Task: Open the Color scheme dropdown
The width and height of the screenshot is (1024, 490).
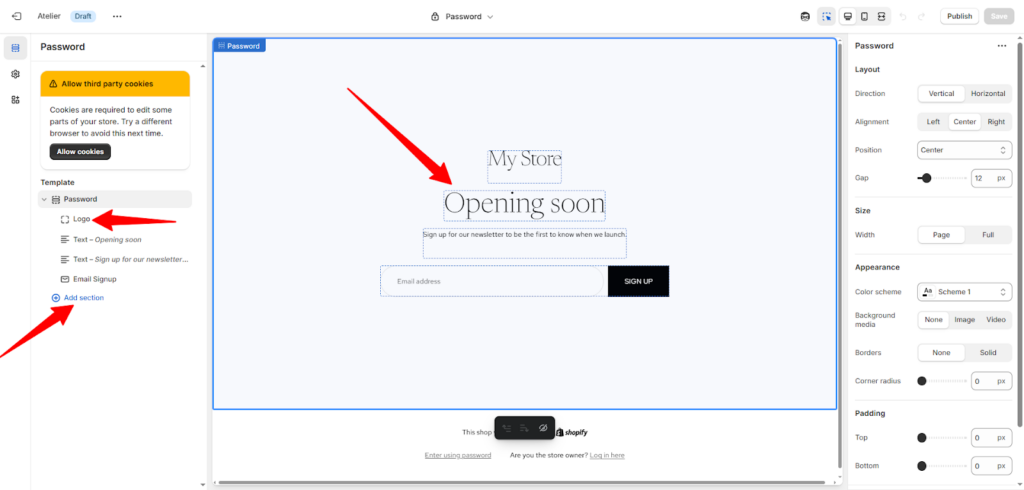Action: point(964,292)
